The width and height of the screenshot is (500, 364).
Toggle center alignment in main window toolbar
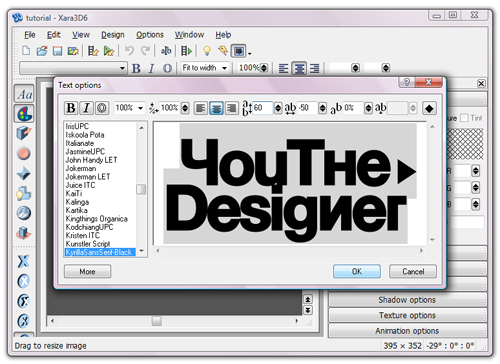pos(299,68)
